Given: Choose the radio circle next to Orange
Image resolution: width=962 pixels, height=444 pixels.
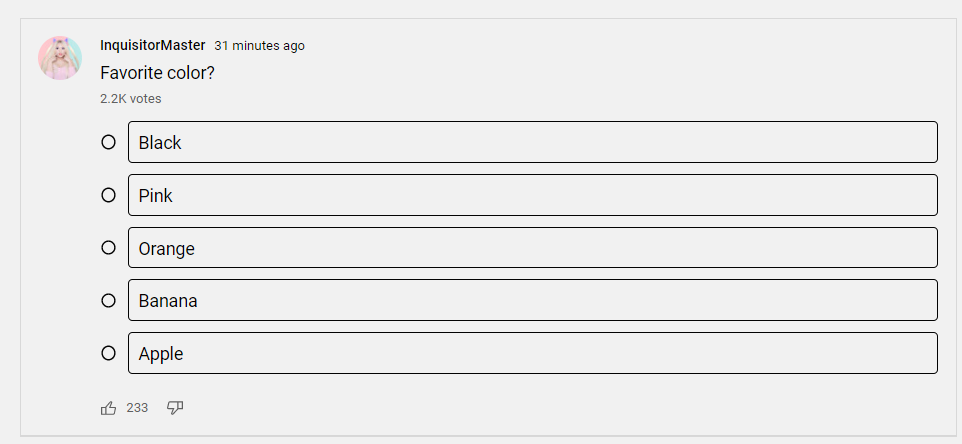Looking at the screenshot, I should tap(108, 248).
